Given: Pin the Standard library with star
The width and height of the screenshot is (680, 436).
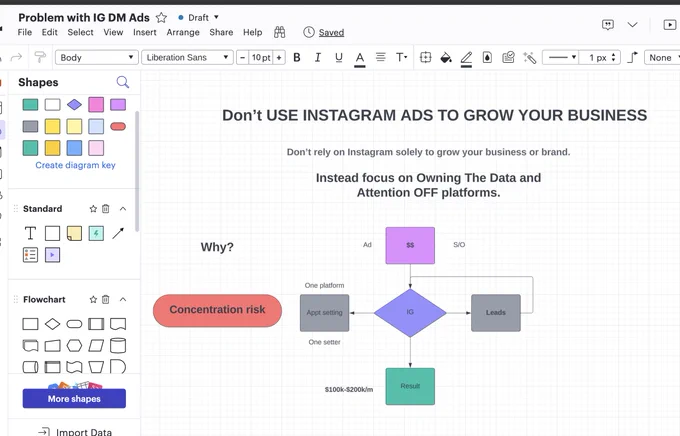Looking at the screenshot, I should 93,209.
